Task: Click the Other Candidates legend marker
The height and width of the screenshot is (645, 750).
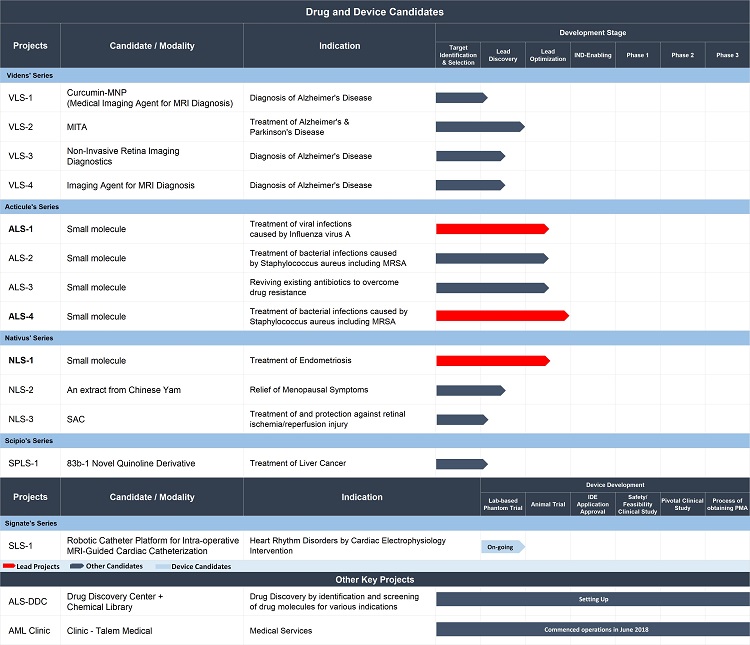Action: [77, 566]
